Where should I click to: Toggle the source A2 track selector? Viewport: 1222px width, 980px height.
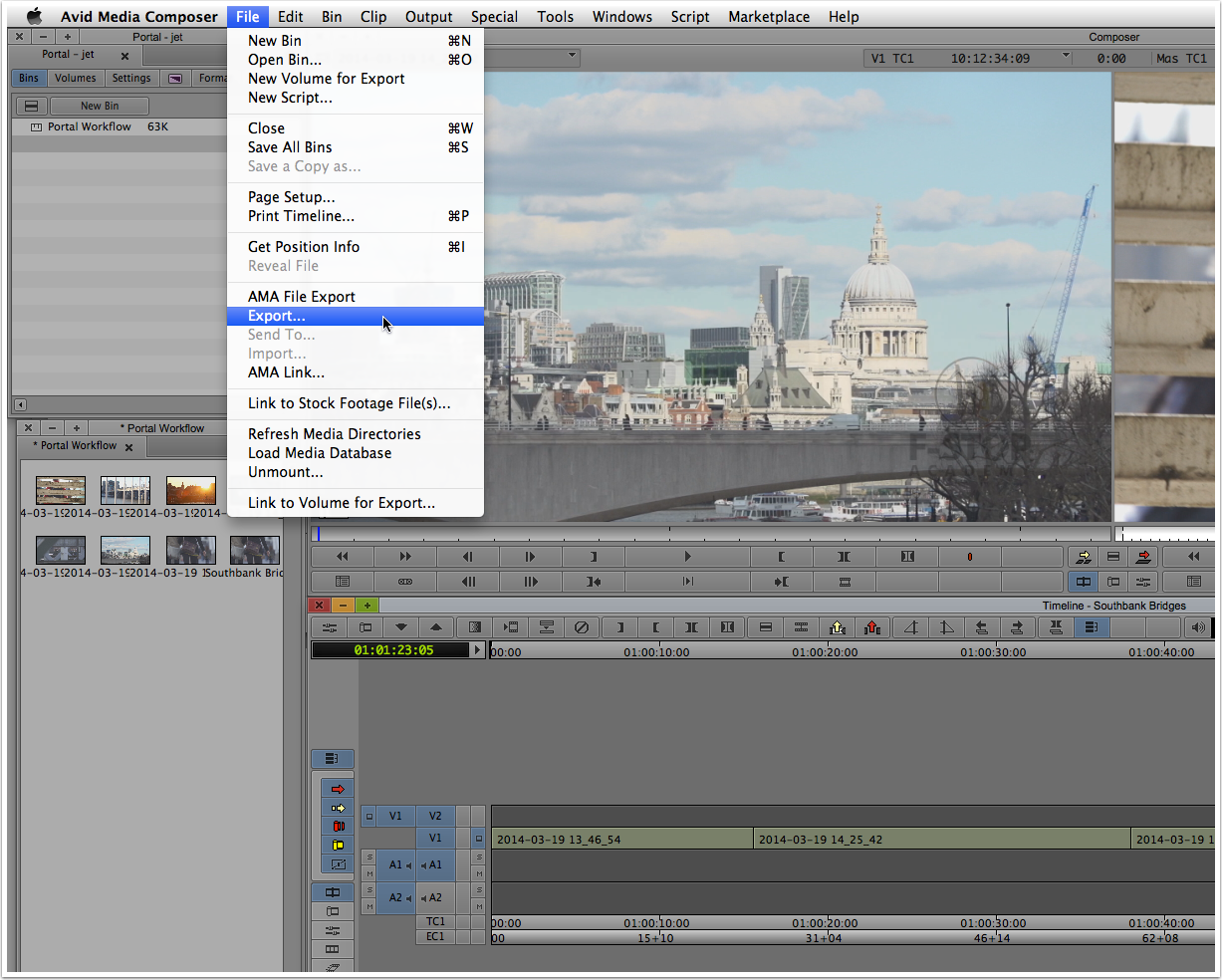pyautogui.click(x=395, y=897)
